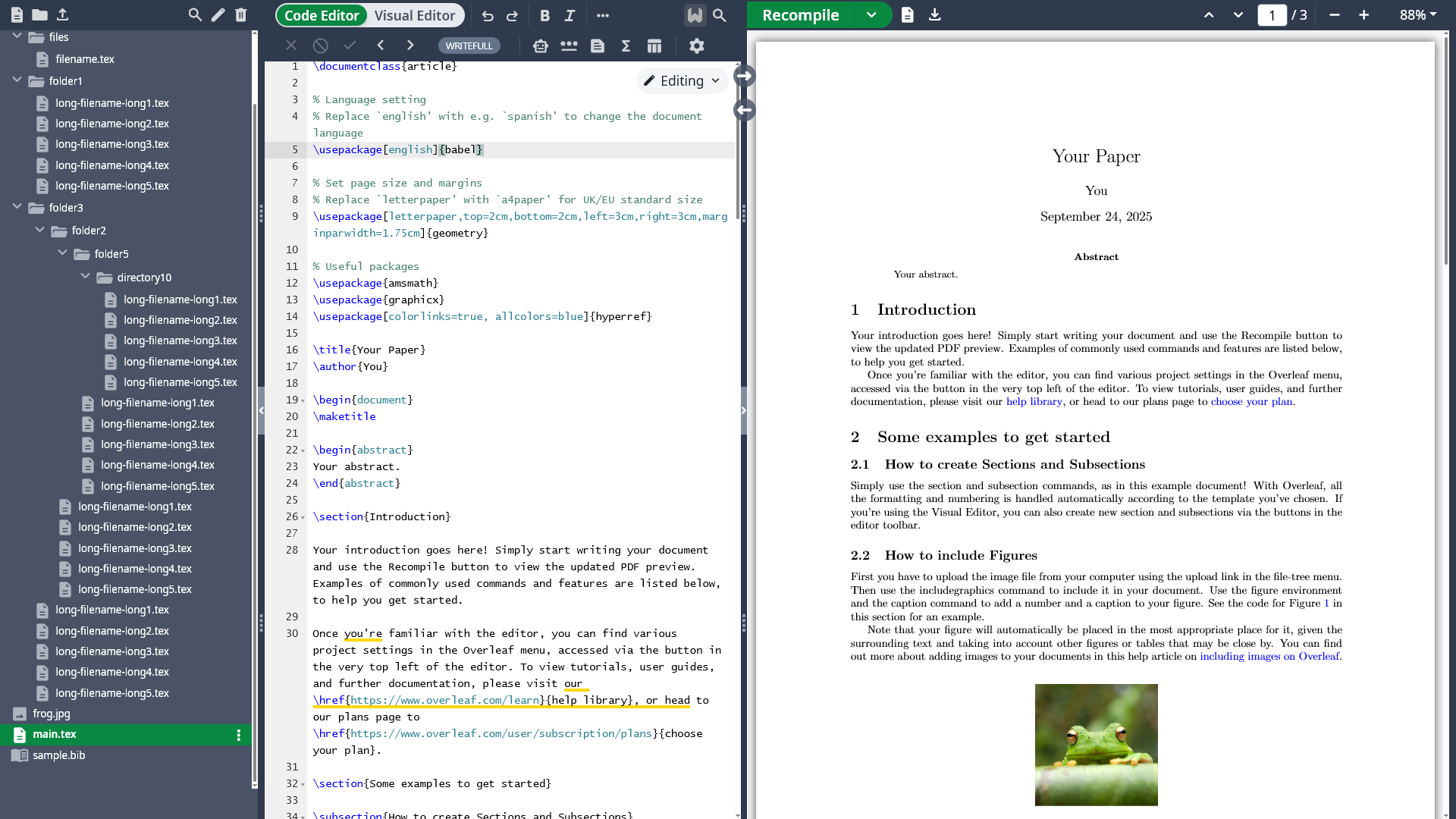Select sample.bib in the file tree
1456x819 pixels.
pos(58,755)
